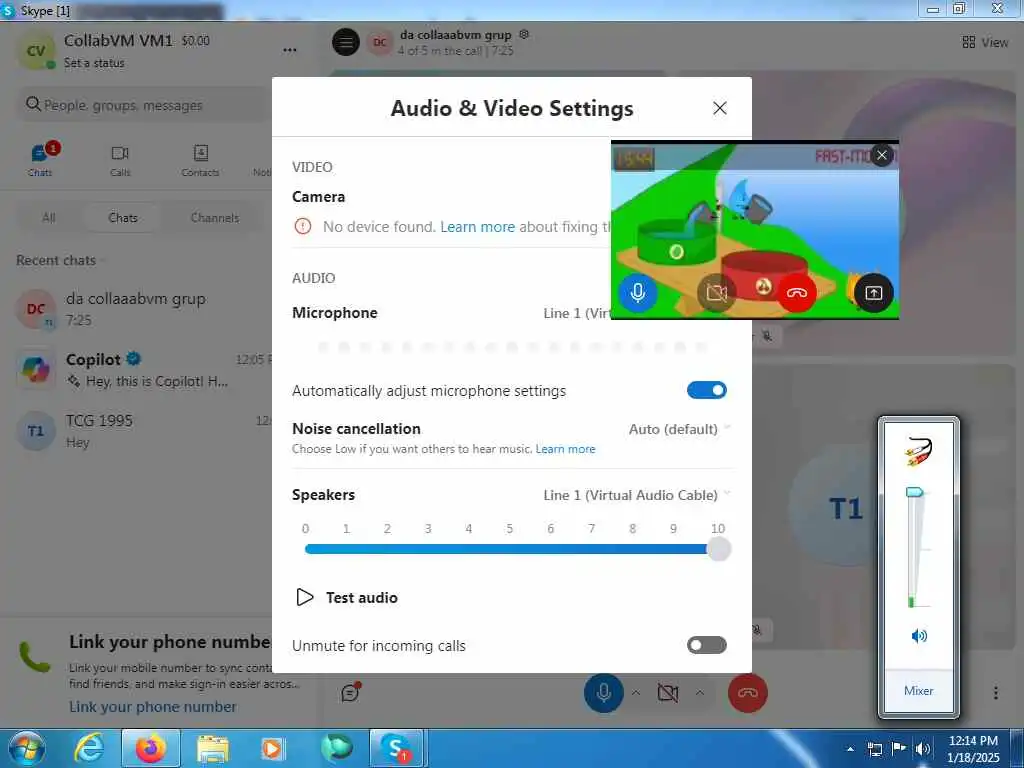The height and width of the screenshot is (768, 1024).
Task: Toggle the sidebar hamburger menu button
Action: point(346,42)
